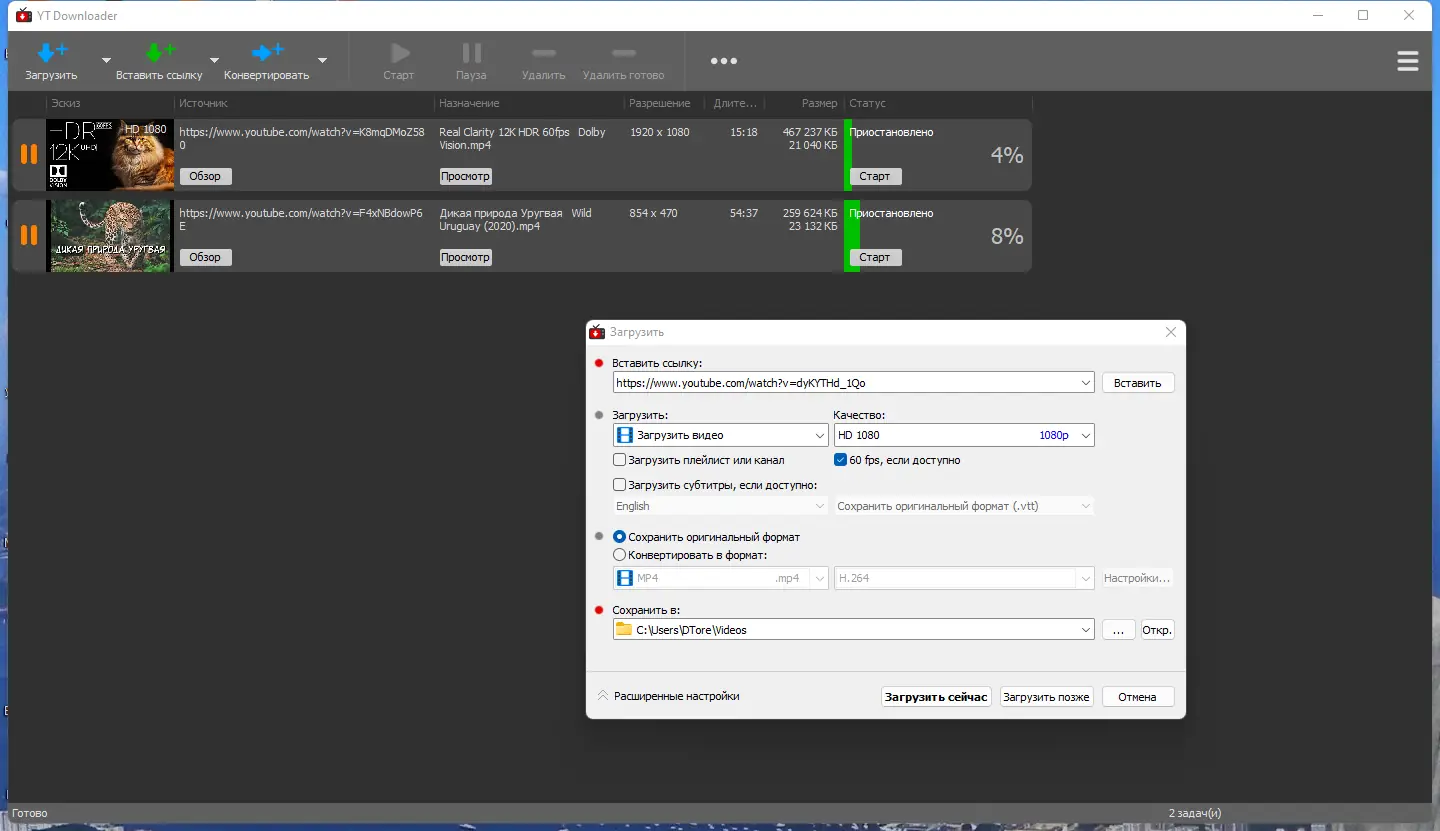The height and width of the screenshot is (831, 1440).
Task: Click the Загрузить download arrow icon in the toolbar
Action: coord(52,53)
